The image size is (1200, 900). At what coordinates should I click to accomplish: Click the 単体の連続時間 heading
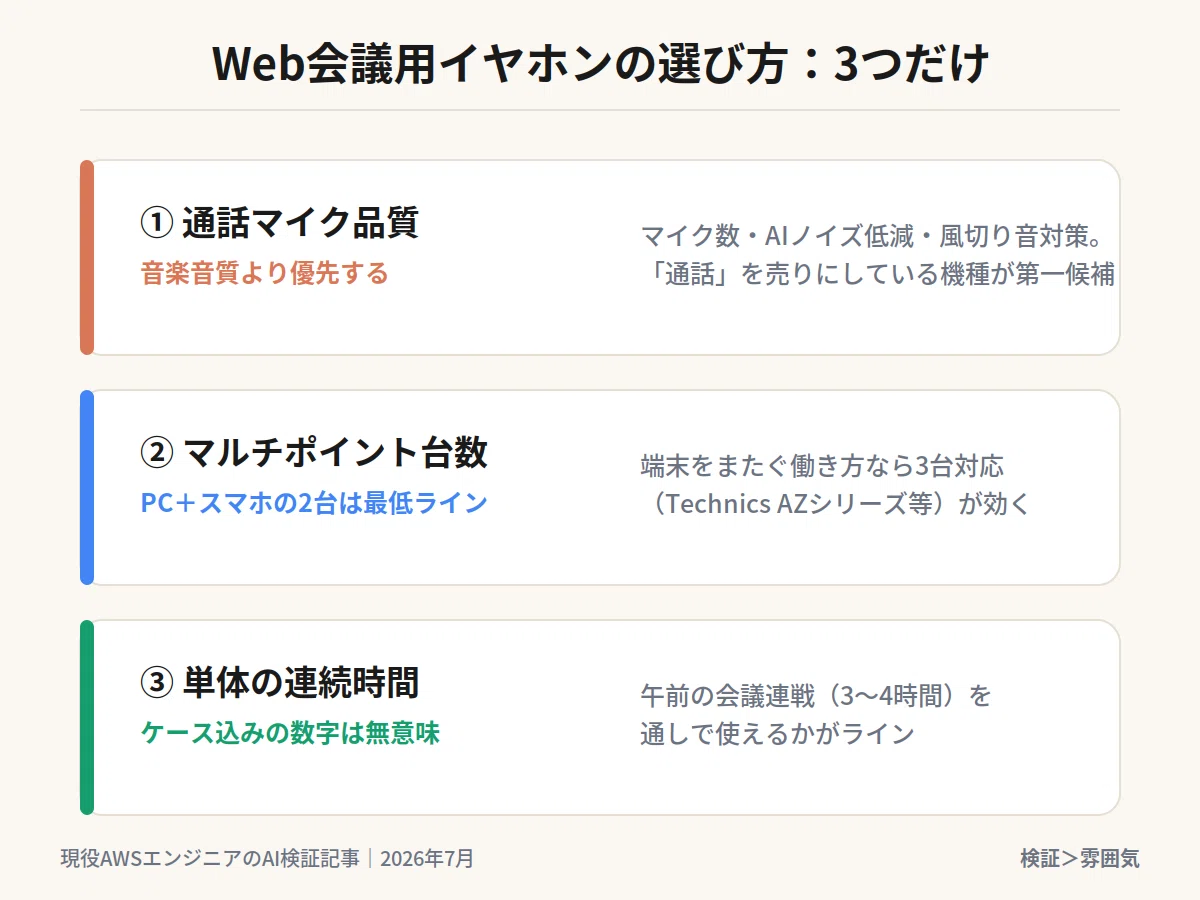click(300, 683)
